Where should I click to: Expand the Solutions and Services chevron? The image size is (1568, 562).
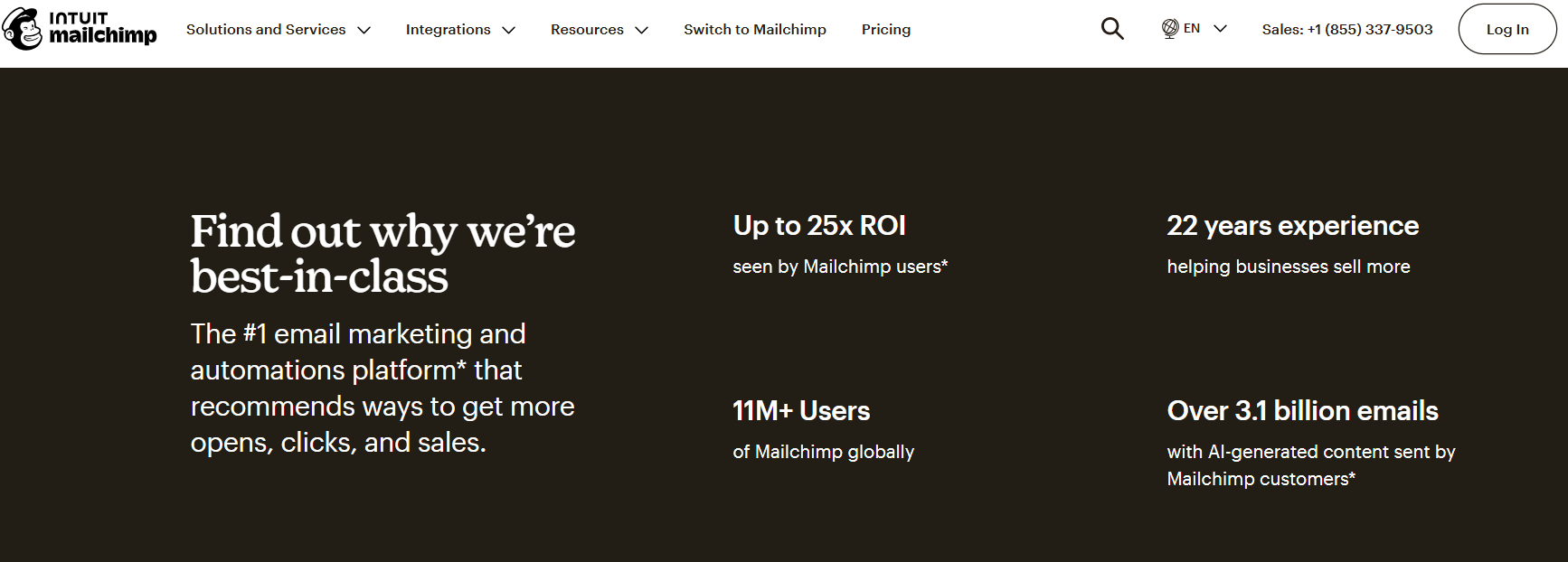point(364,30)
